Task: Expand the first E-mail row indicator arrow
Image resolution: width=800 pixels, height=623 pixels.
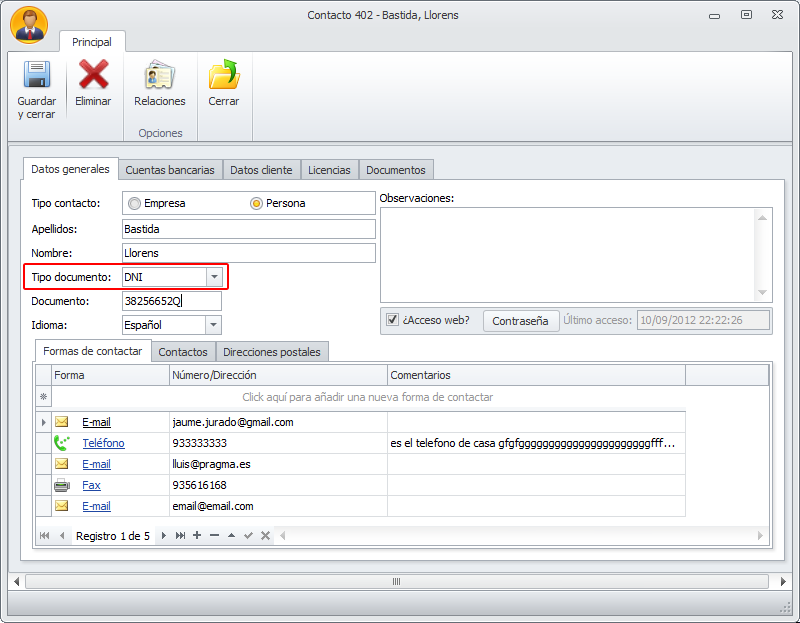Action: click(43, 422)
